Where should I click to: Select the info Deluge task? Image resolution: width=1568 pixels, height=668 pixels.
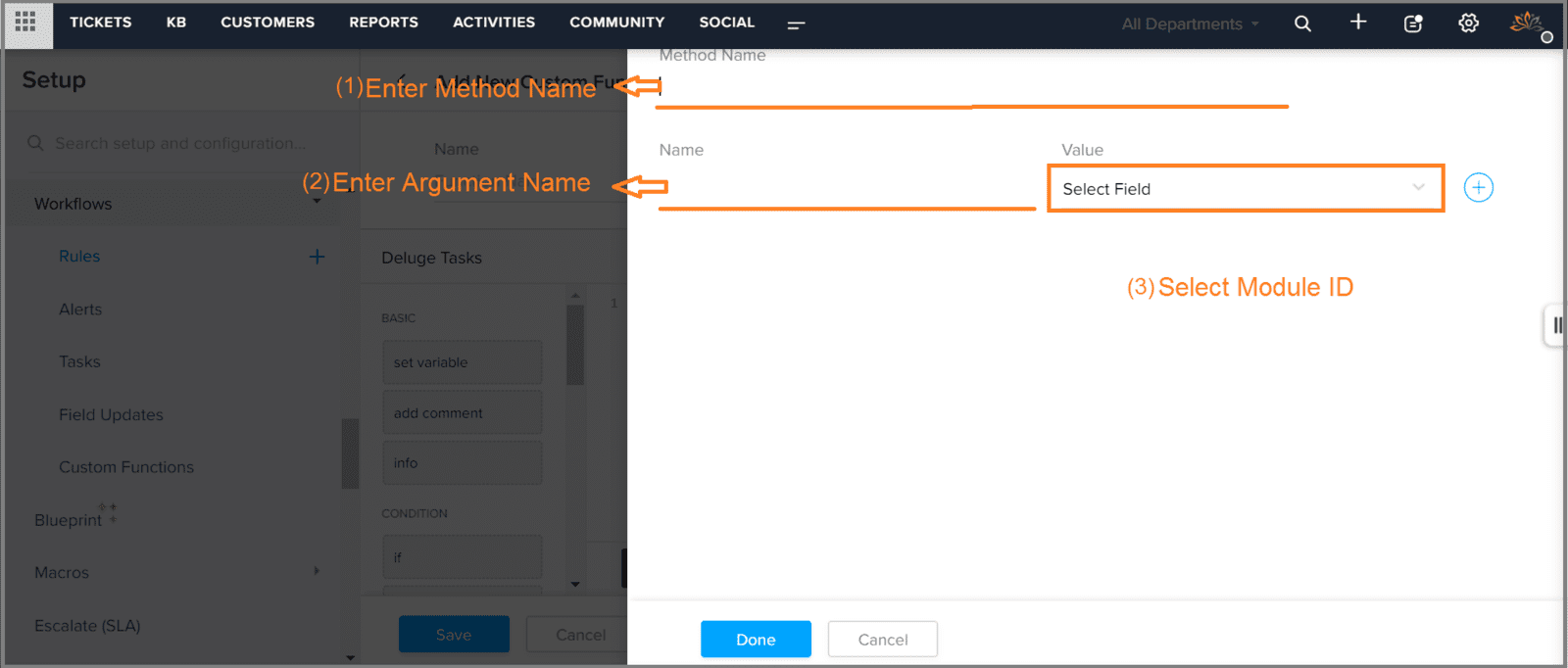click(x=462, y=462)
